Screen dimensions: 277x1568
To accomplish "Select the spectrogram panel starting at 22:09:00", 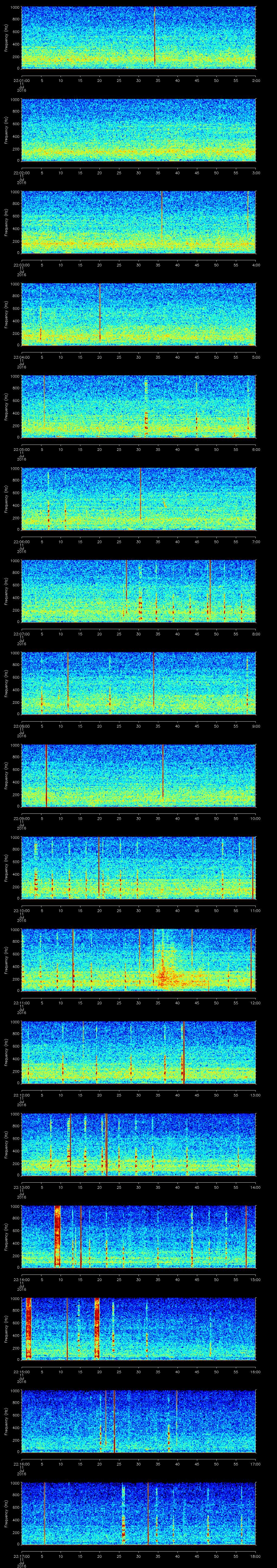I will click(x=139, y=775).
